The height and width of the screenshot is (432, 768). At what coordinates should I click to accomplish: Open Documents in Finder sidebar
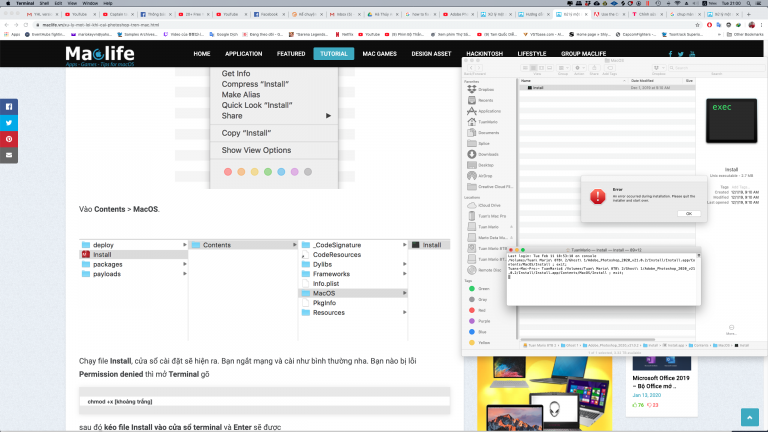tap(483, 133)
